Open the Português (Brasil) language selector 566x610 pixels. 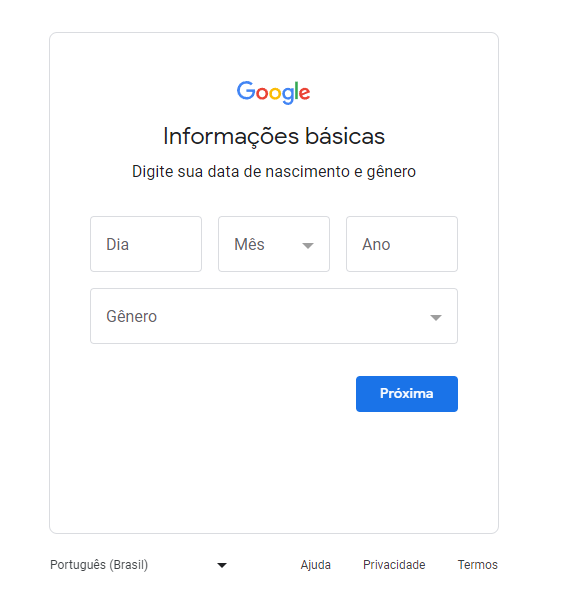pos(139,564)
